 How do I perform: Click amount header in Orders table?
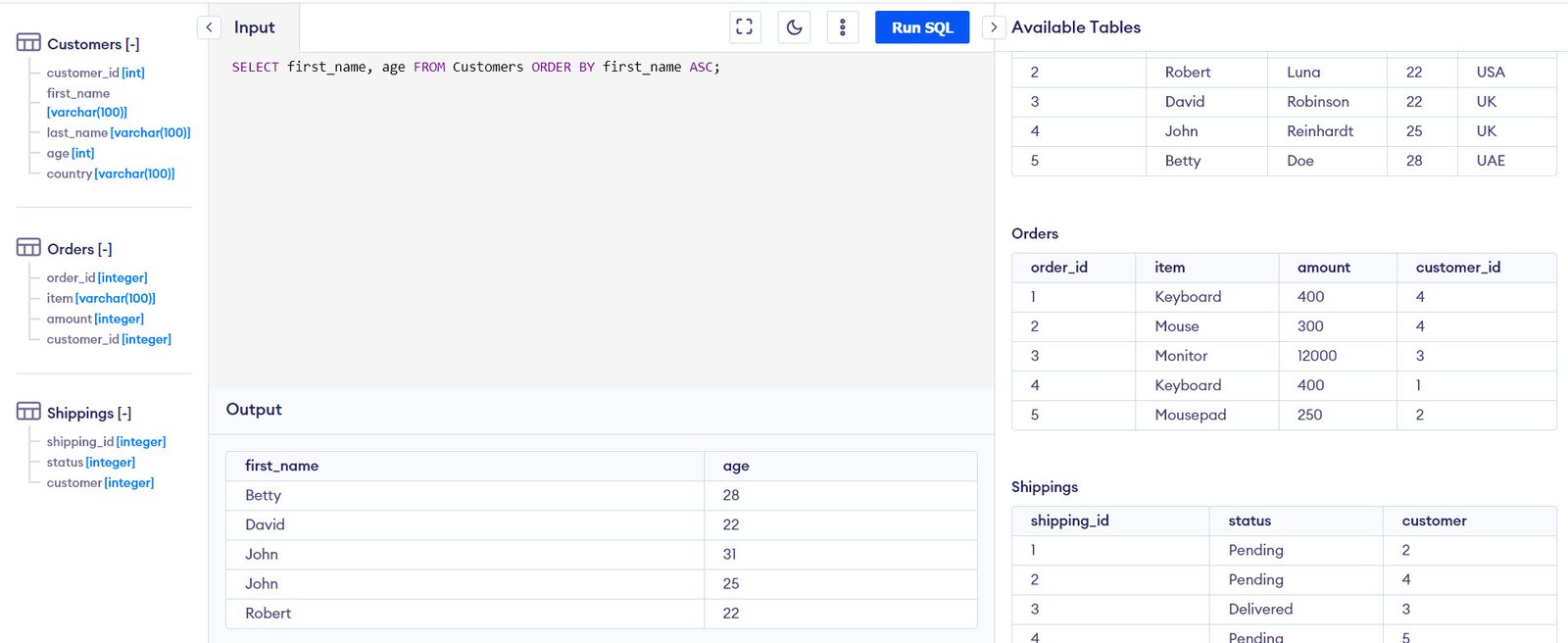1324,267
